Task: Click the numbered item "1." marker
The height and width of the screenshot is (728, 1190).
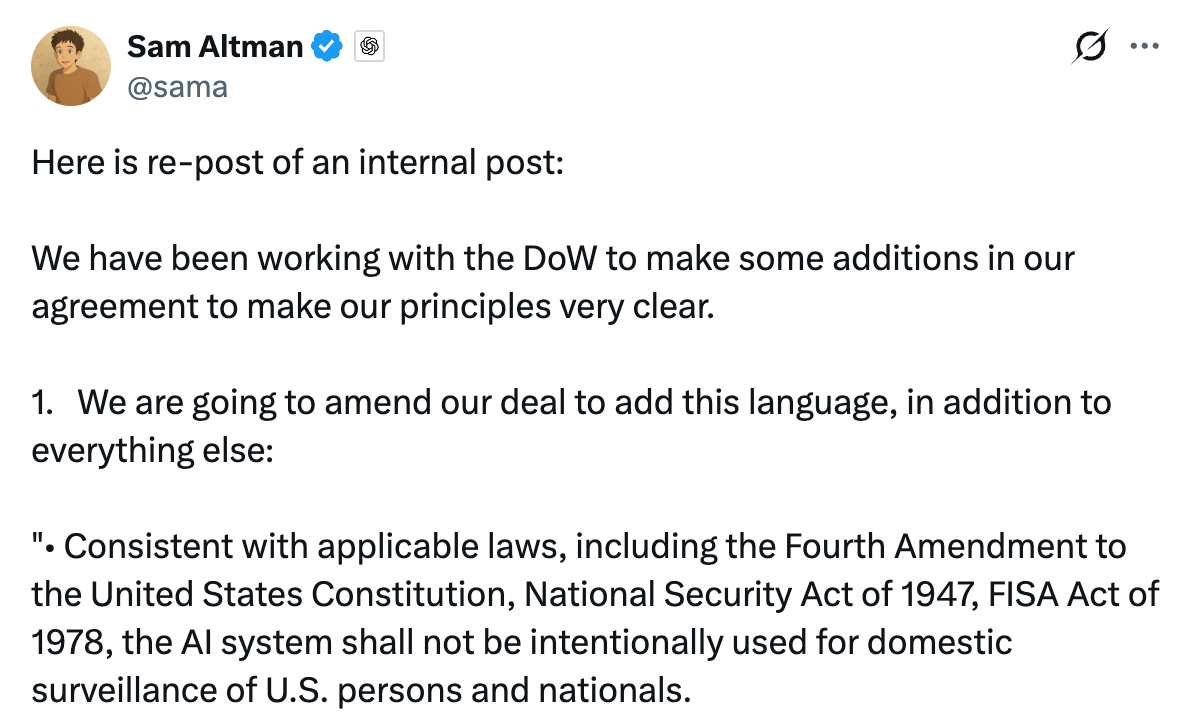Action: [43, 402]
